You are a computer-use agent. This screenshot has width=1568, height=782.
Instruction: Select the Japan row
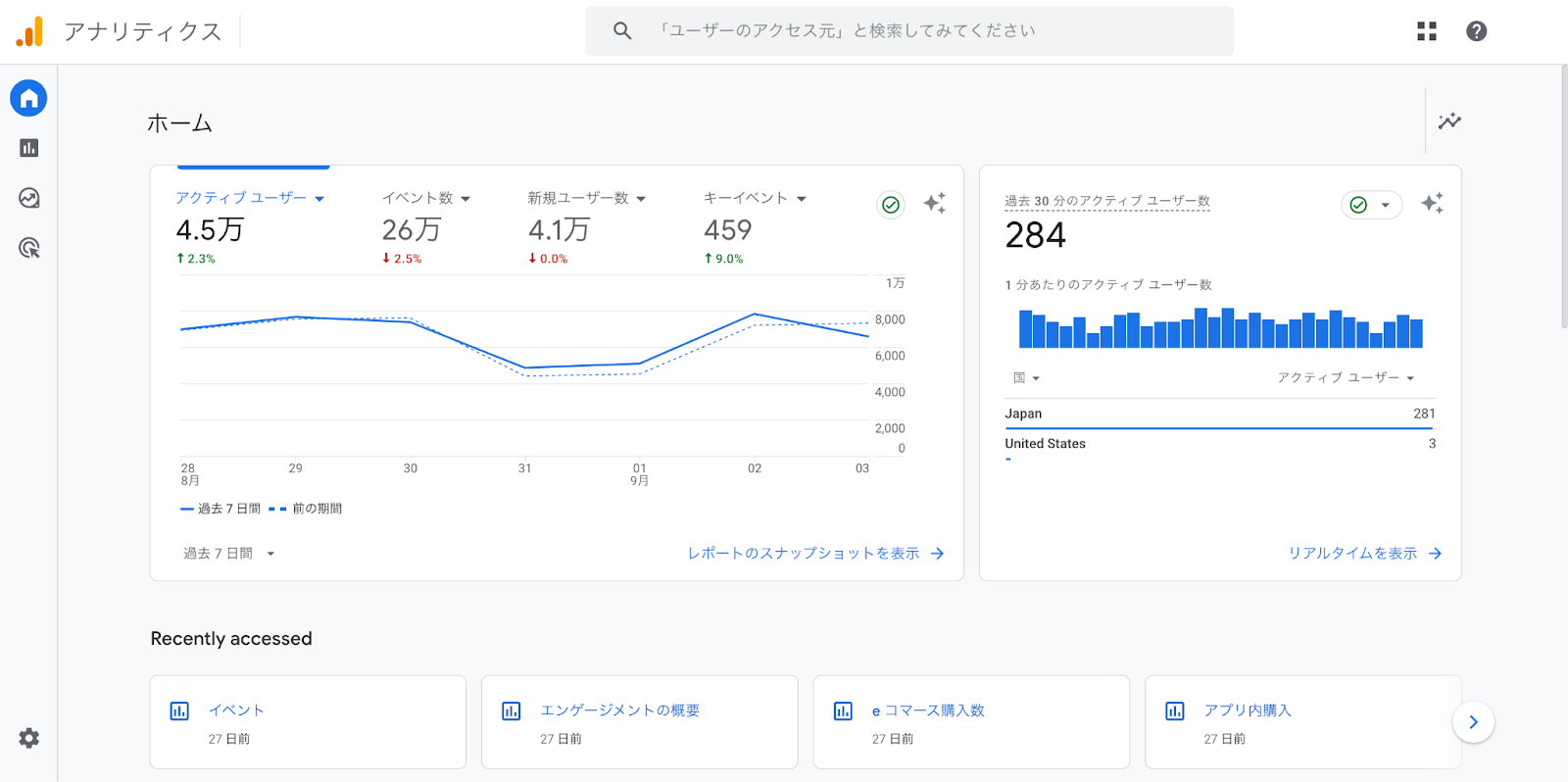coord(1220,415)
